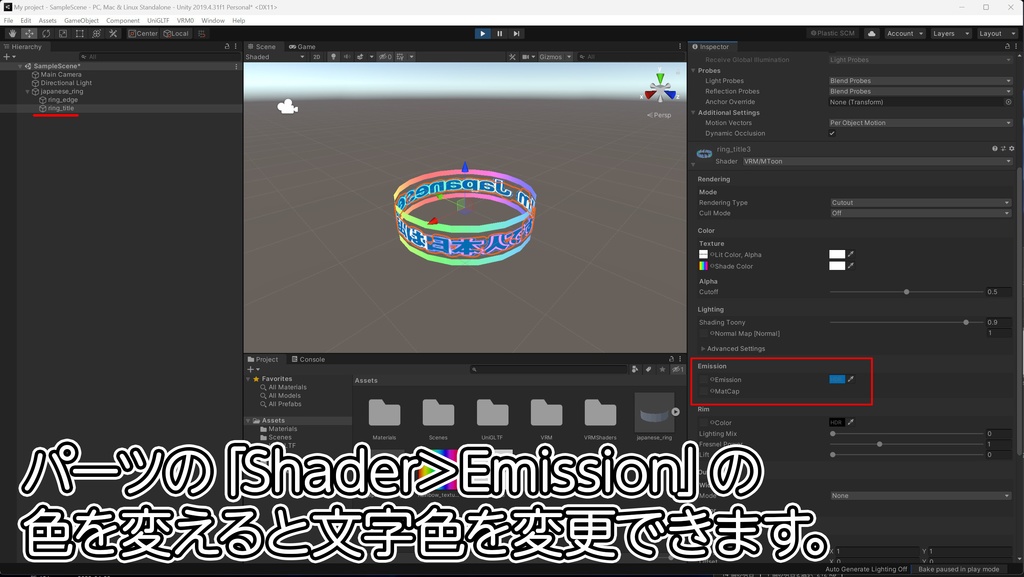Collapse the japanese_ring hierarchy item
The width and height of the screenshot is (1024, 577).
pyautogui.click(x=27, y=91)
